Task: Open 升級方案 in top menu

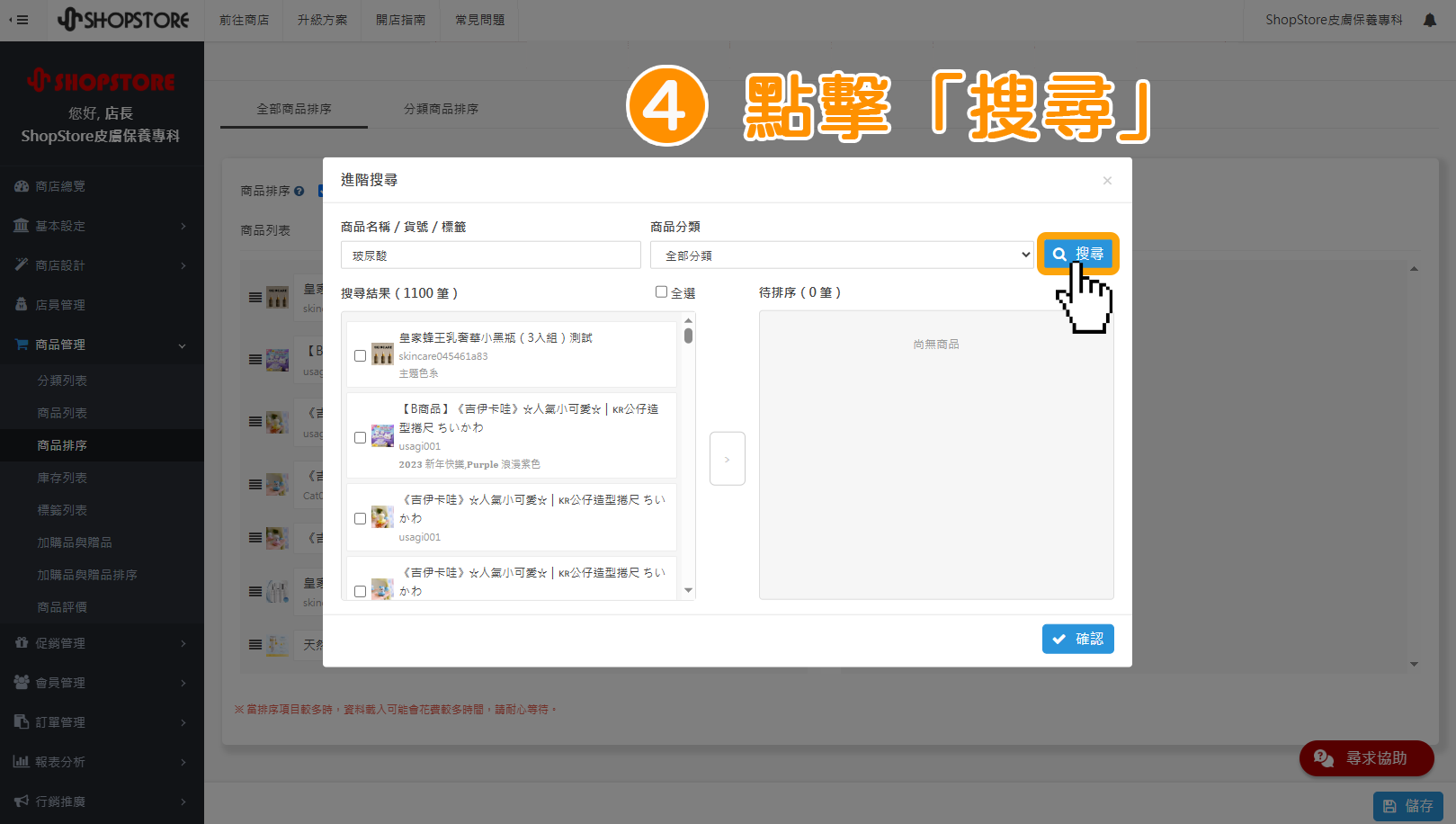Action: (322, 20)
